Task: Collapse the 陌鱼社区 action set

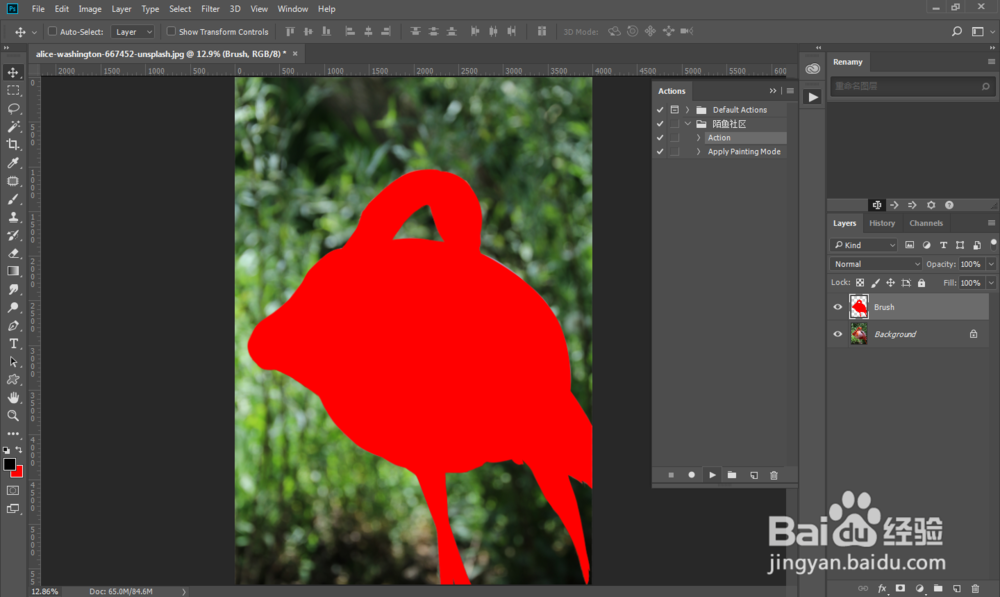Action: click(x=688, y=124)
